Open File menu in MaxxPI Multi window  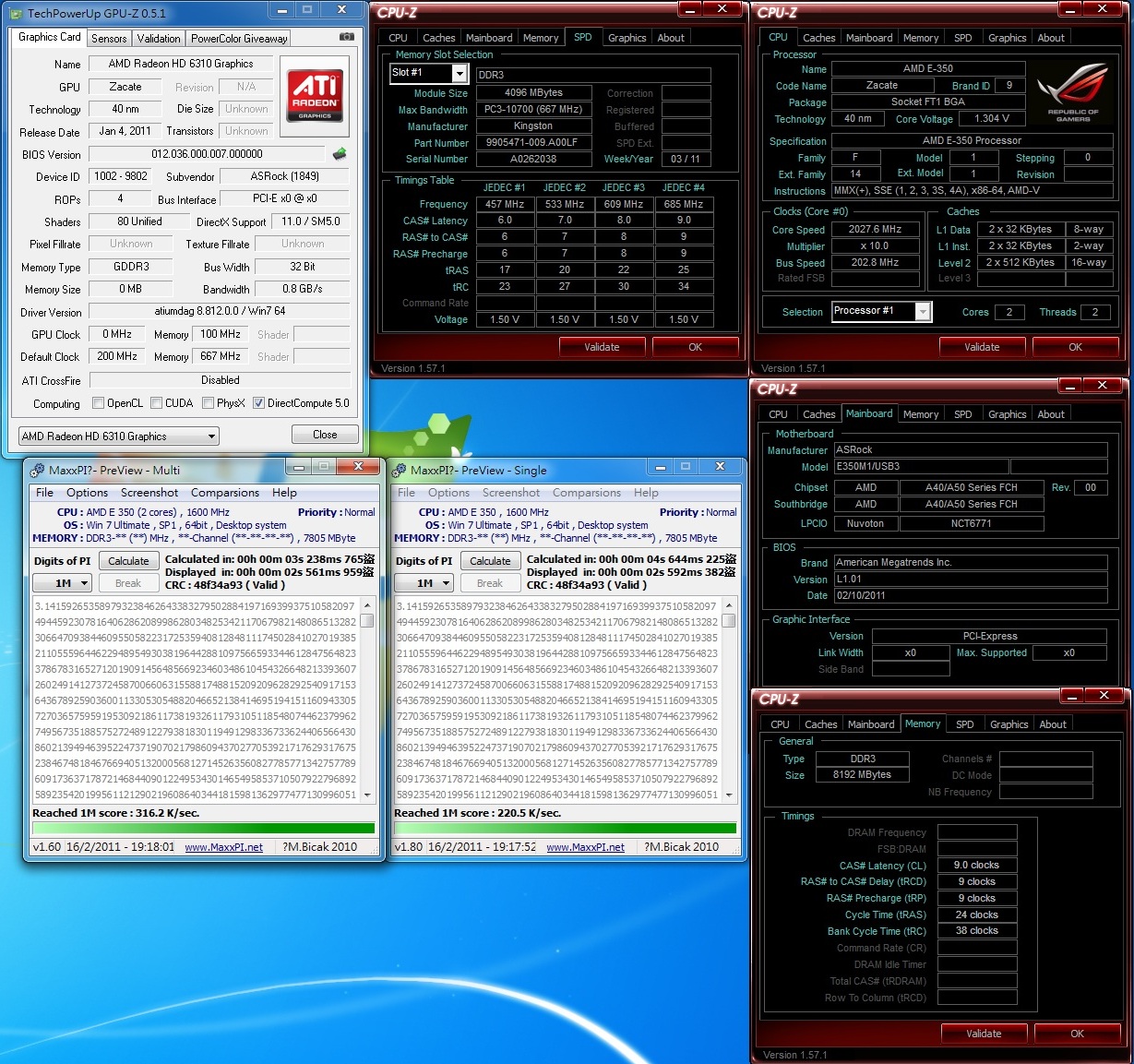click(x=44, y=493)
